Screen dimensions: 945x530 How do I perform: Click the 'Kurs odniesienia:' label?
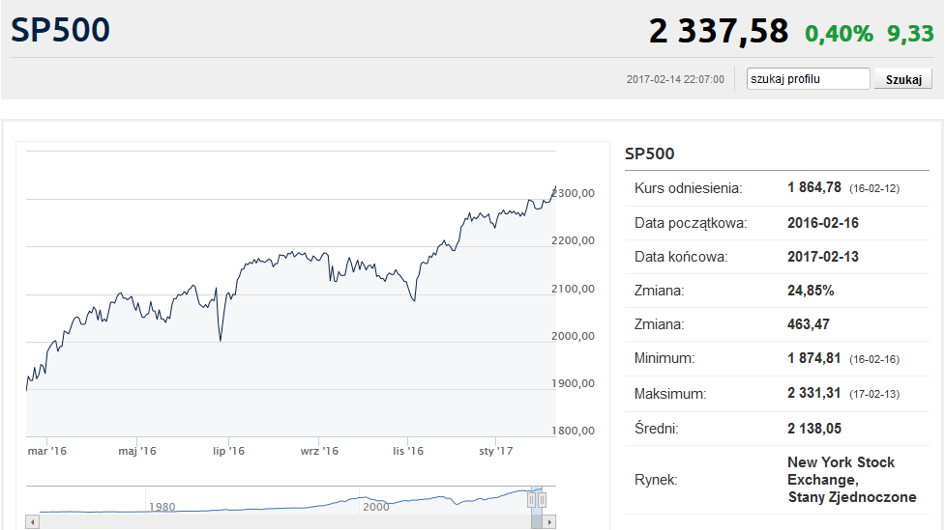[x=688, y=188]
